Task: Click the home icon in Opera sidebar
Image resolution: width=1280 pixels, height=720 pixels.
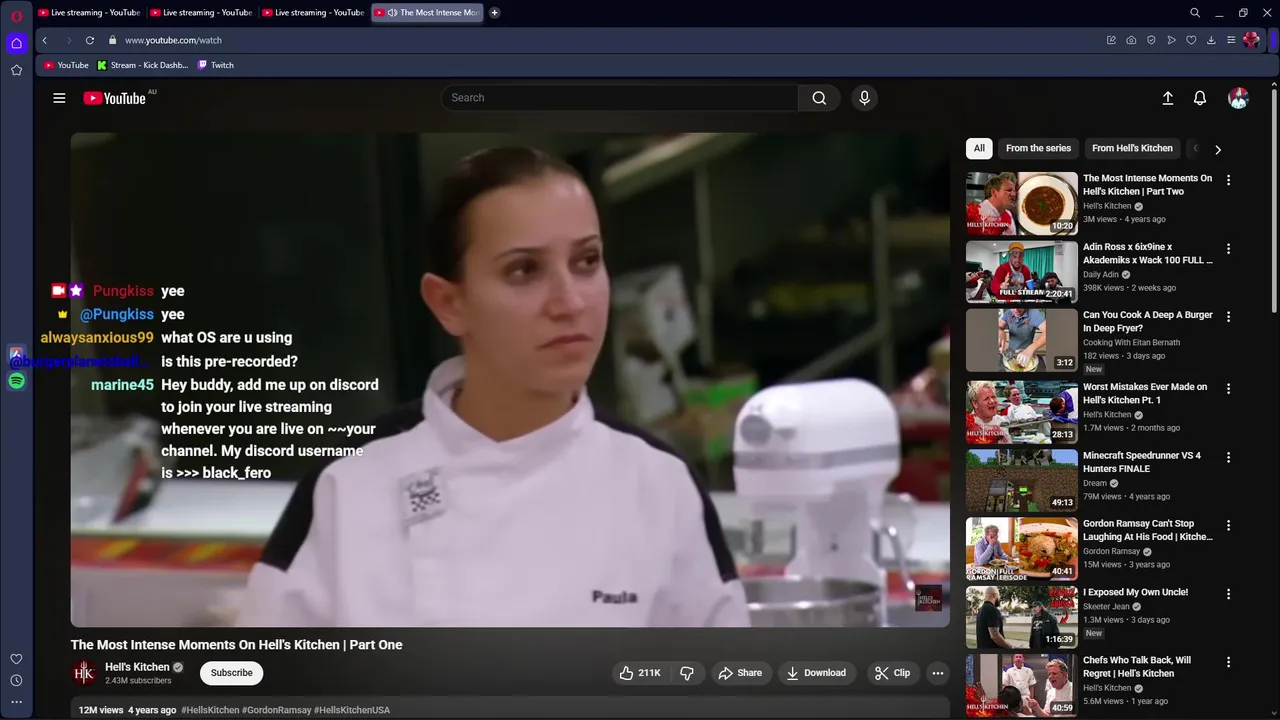Action: point(16,43)
